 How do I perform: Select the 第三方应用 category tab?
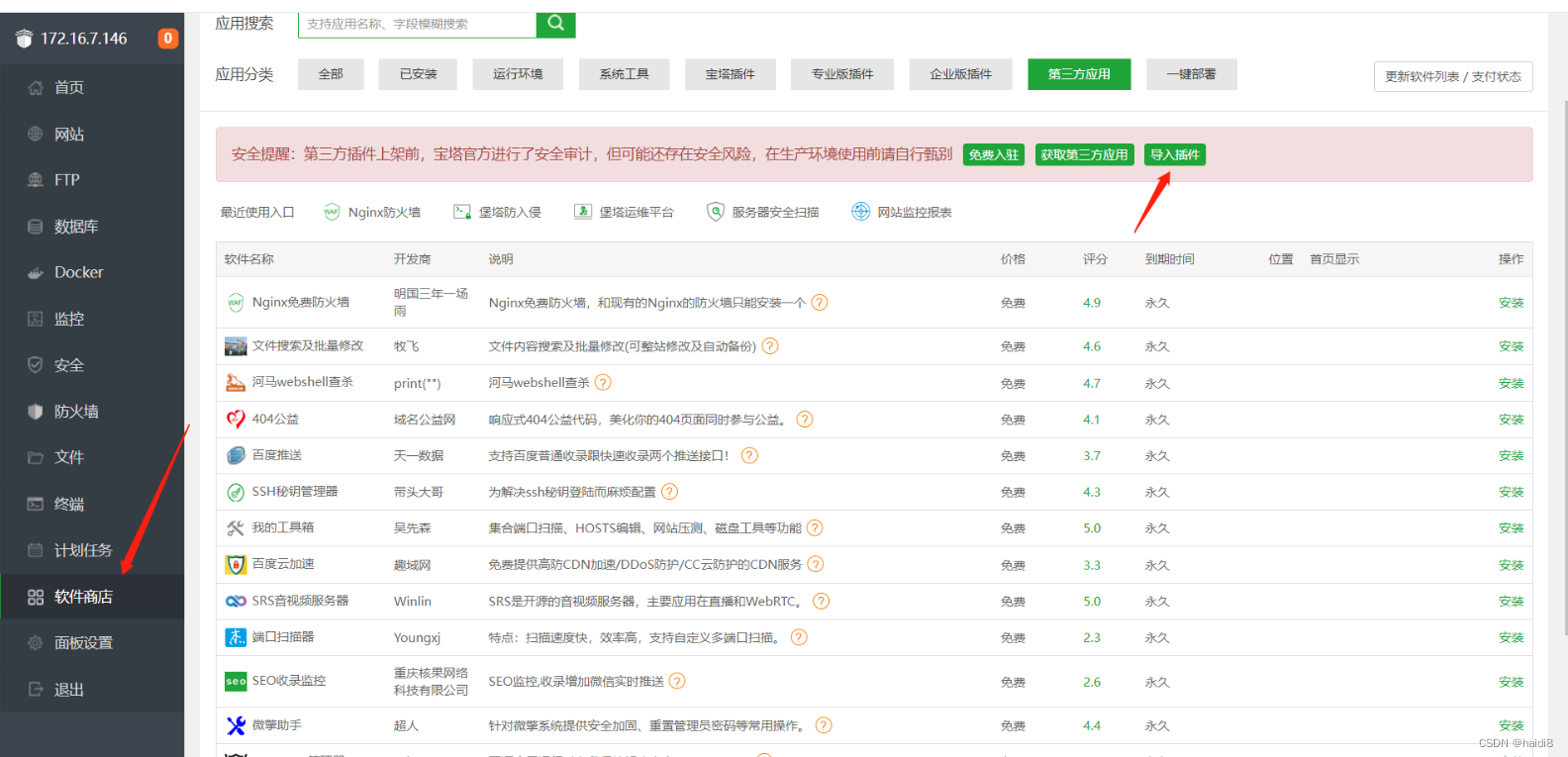tap(1079, 74)
